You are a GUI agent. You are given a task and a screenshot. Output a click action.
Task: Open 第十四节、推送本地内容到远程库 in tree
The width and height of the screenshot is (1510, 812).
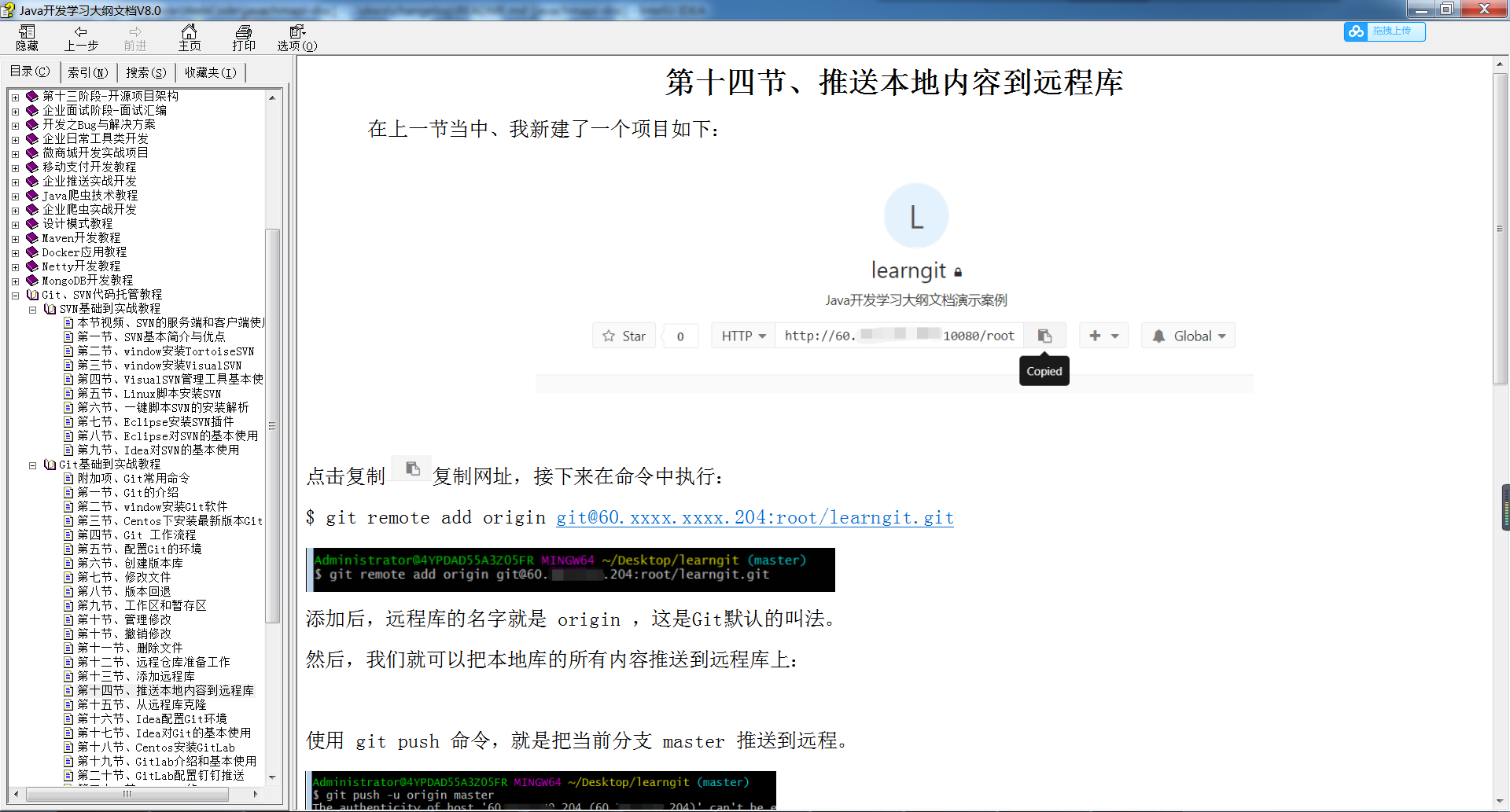click(165, 690)
